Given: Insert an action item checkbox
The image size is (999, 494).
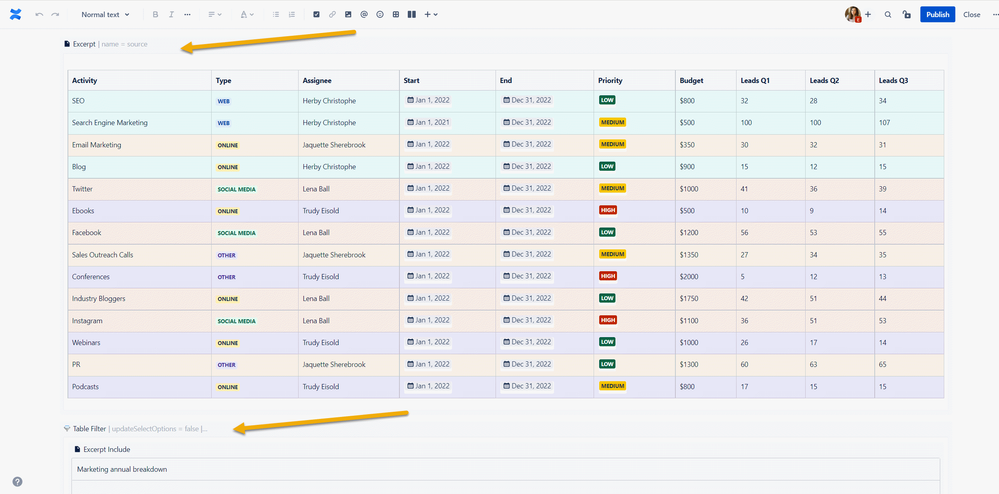Looking at the screenshot, I should click(316, 14).
